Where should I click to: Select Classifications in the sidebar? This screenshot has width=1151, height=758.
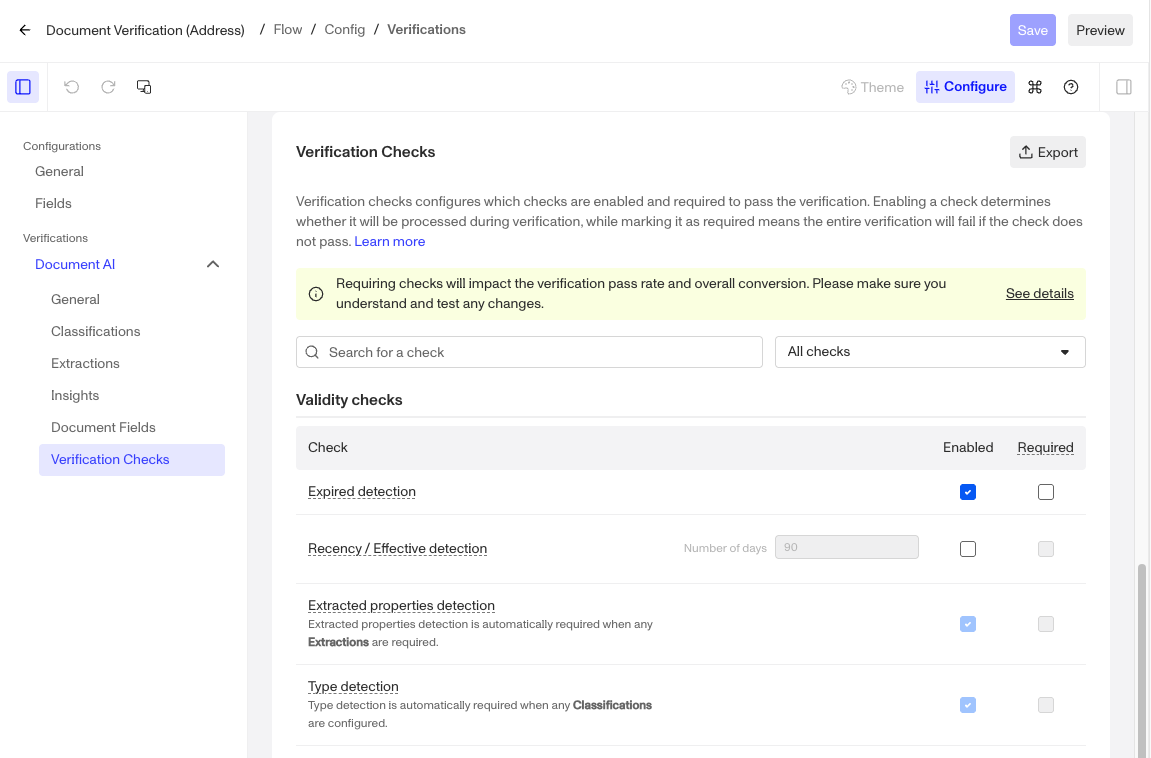[96, 331]
